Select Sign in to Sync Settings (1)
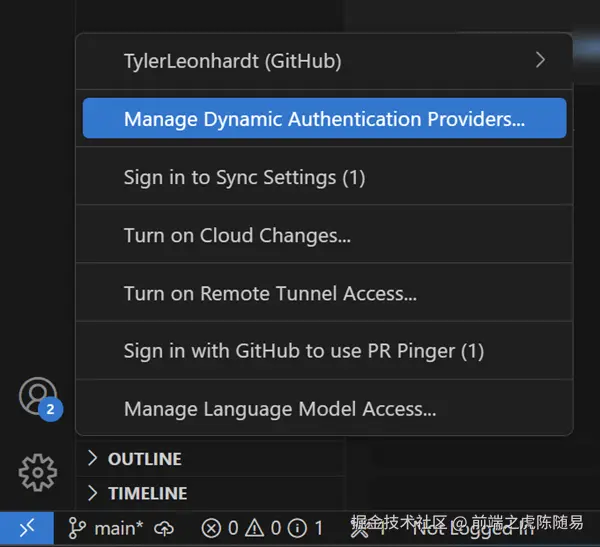Screen dimensions: 600x547 pos(324,177)
